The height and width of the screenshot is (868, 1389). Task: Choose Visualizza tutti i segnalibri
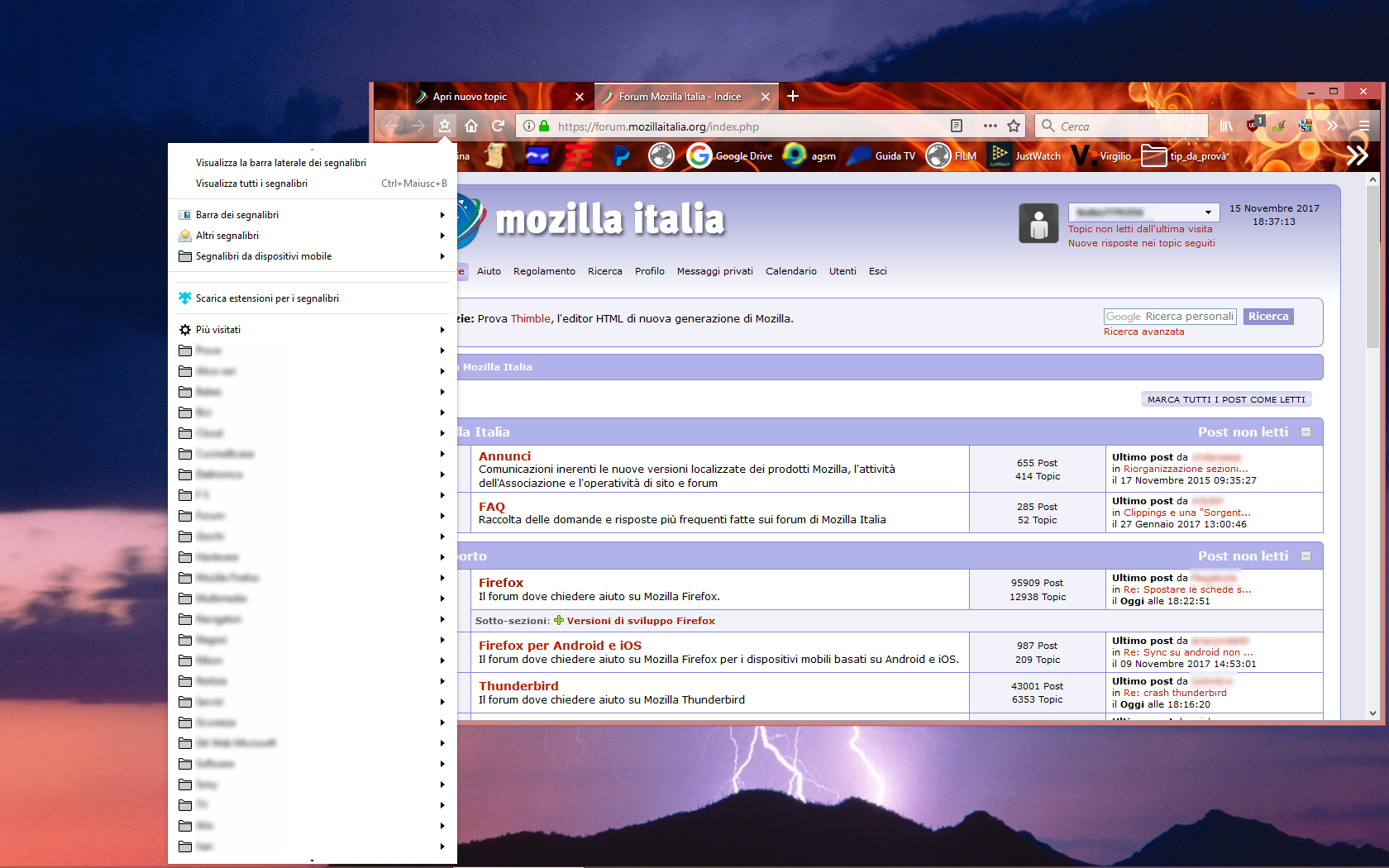click(x=313, y=184)
